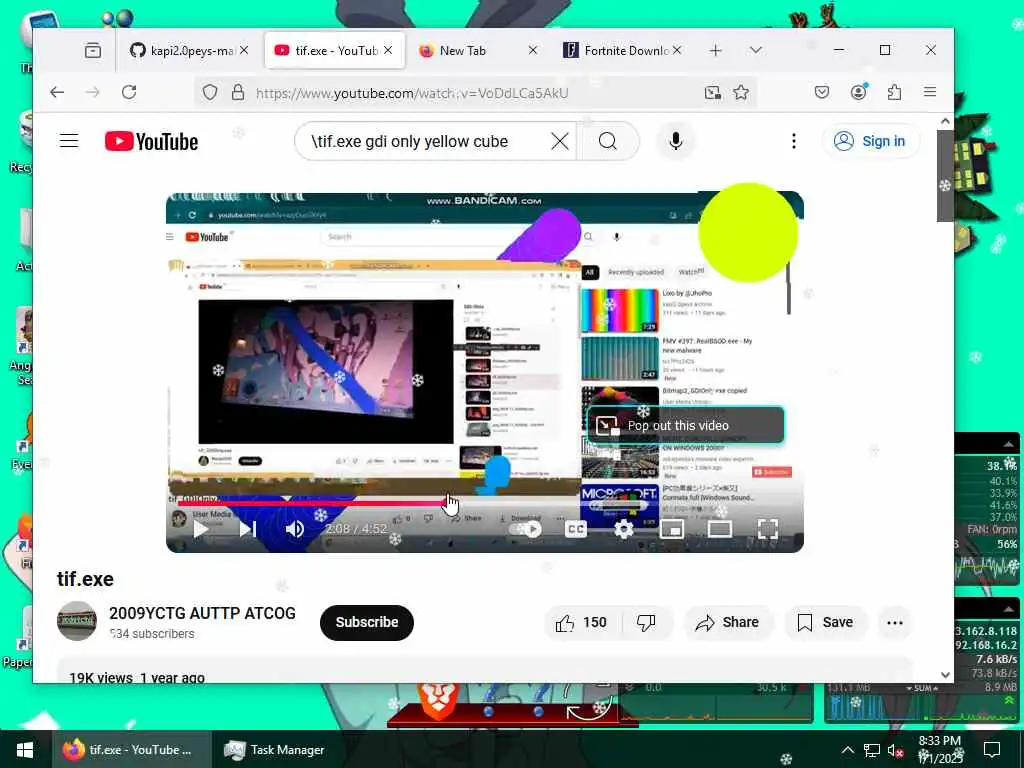
Task: Play the video
Action: (201, 529)
